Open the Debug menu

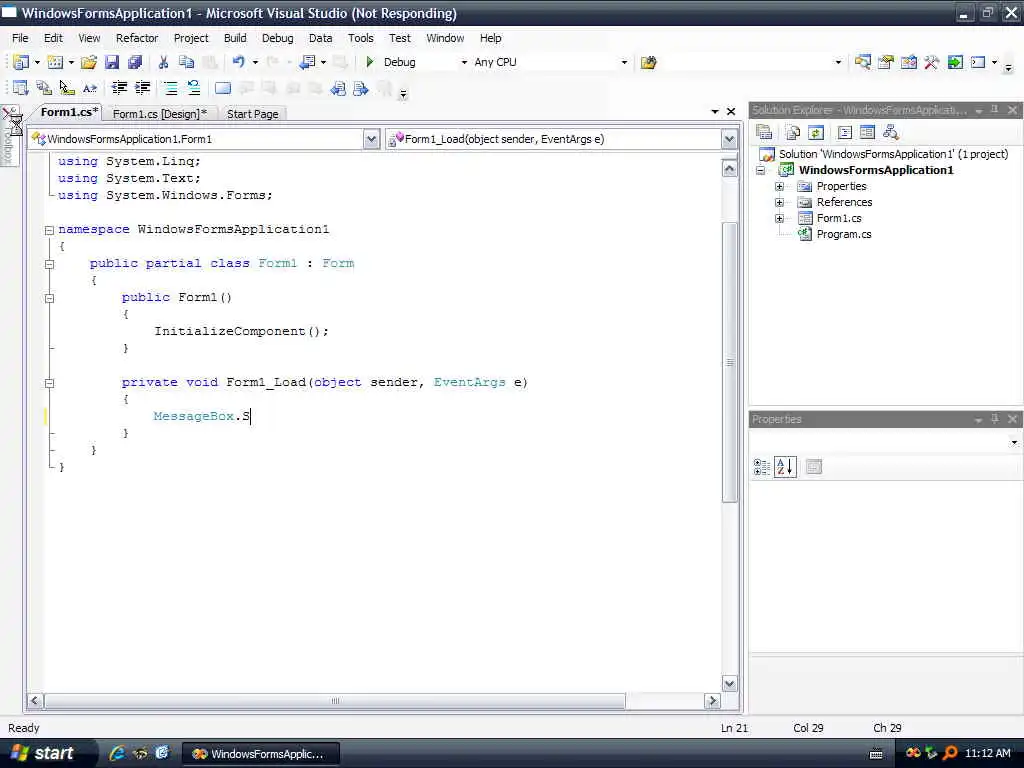(278, 38)
